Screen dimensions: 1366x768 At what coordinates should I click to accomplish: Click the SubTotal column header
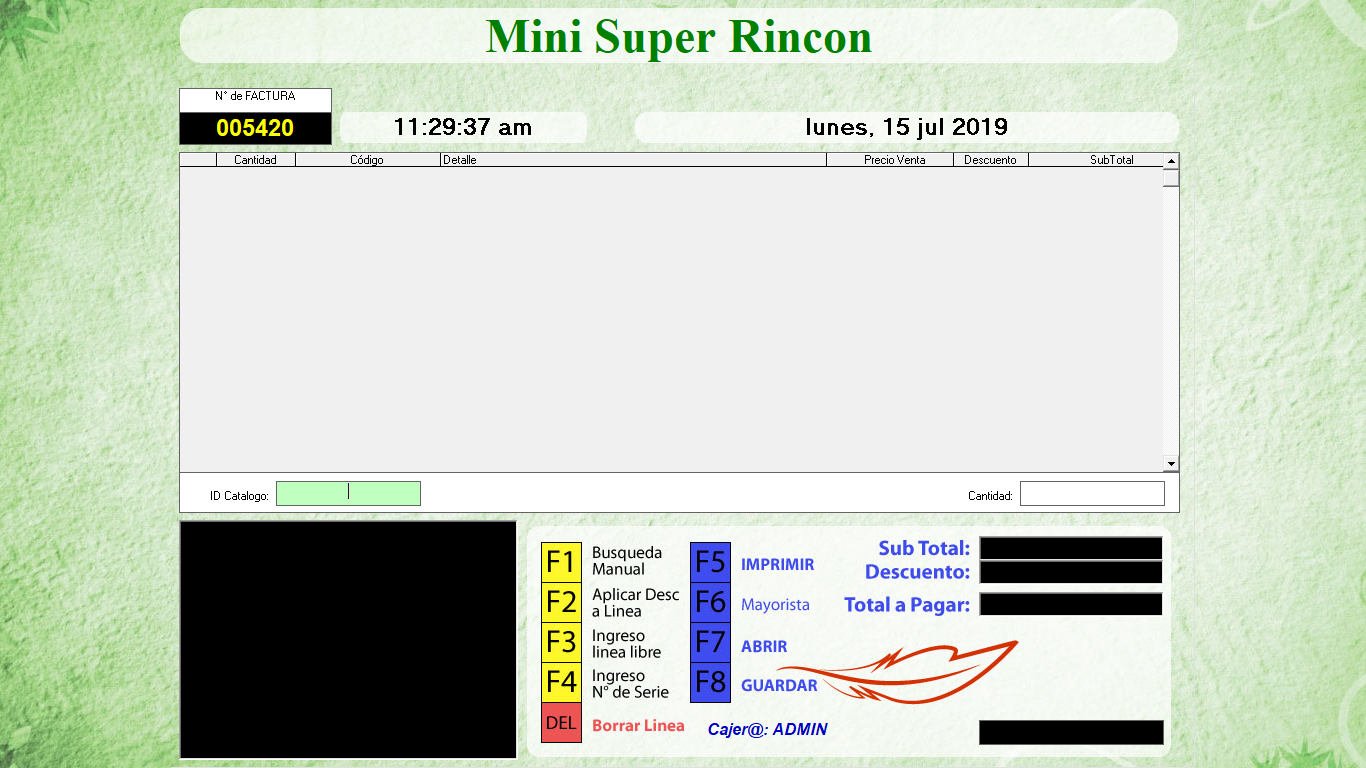coord(1096,160)
